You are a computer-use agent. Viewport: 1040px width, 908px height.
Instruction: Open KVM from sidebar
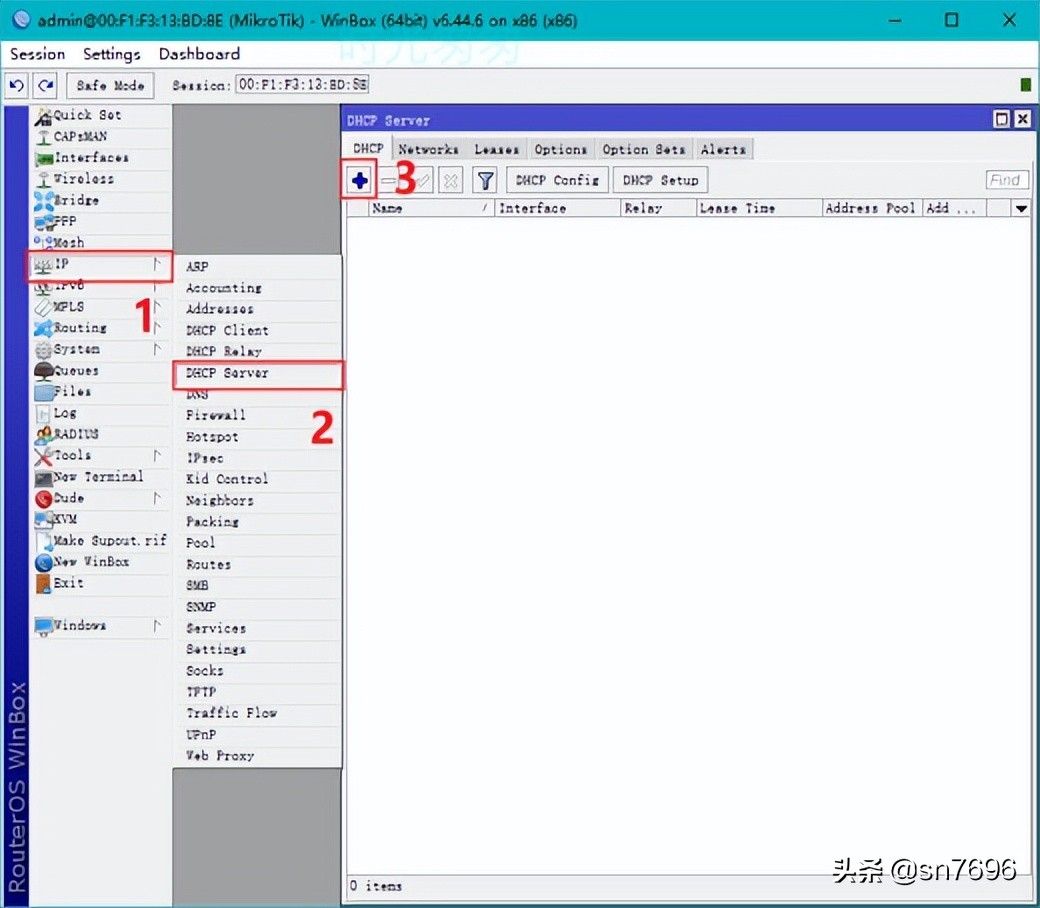tap(100, 519)
